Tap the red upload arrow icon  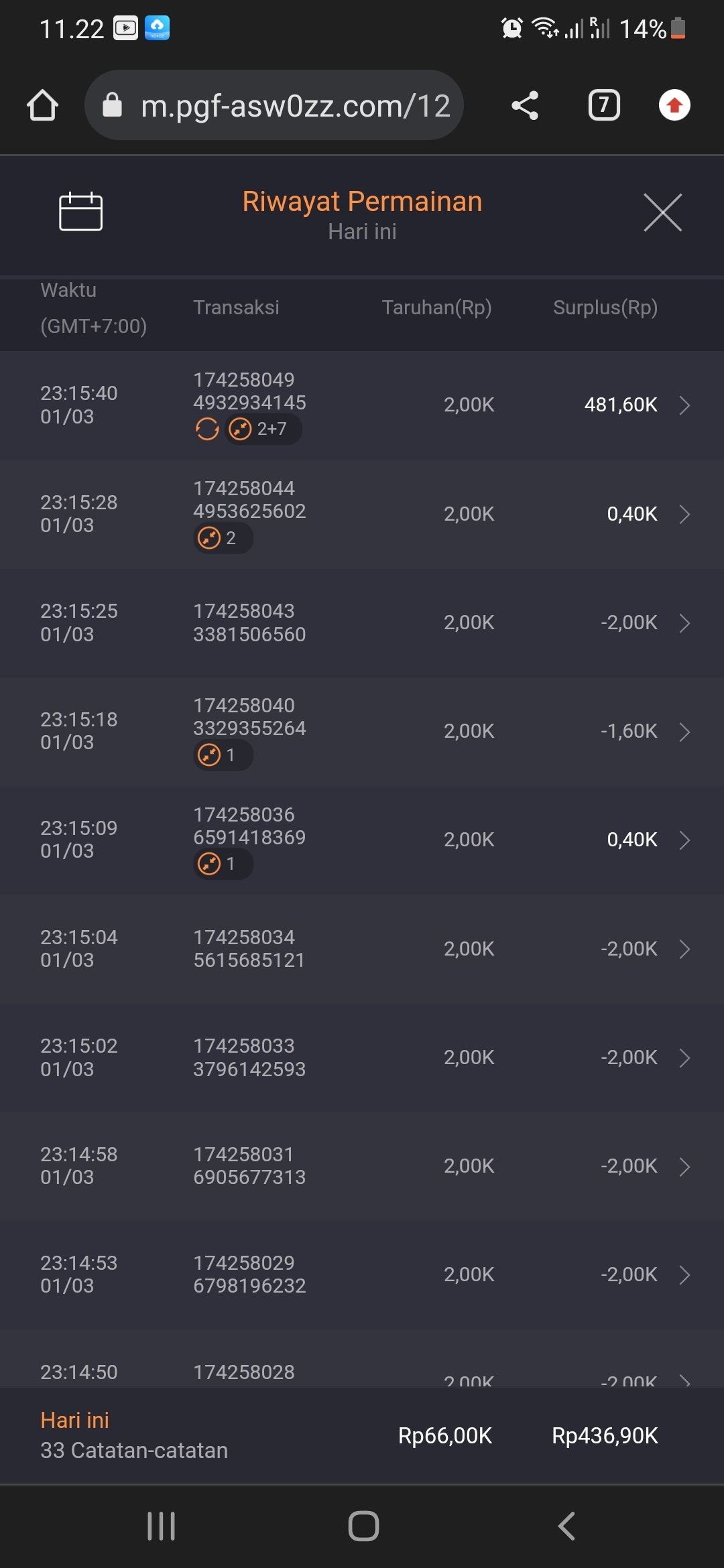pos(674,106)
